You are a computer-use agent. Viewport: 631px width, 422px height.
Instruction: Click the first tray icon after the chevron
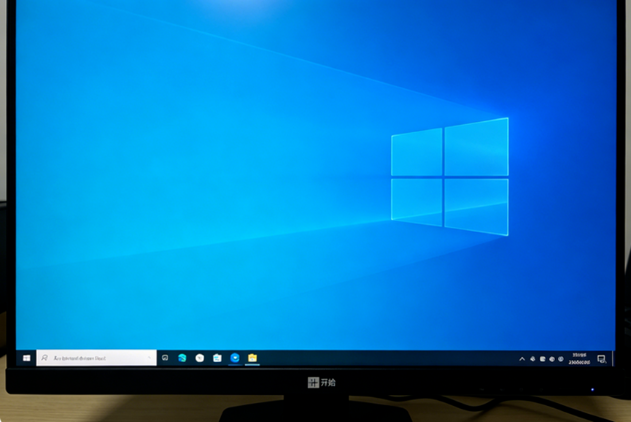pos(532,359)
